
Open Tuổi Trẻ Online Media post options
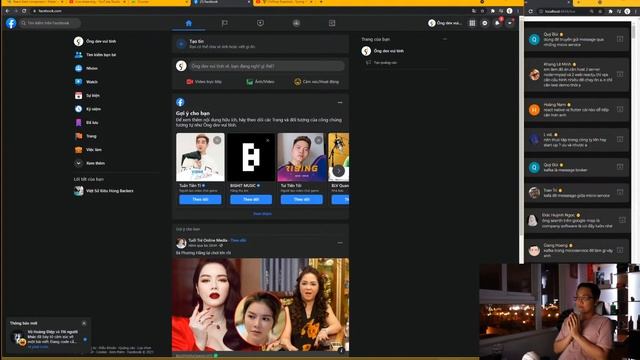[x=340, y=243]
